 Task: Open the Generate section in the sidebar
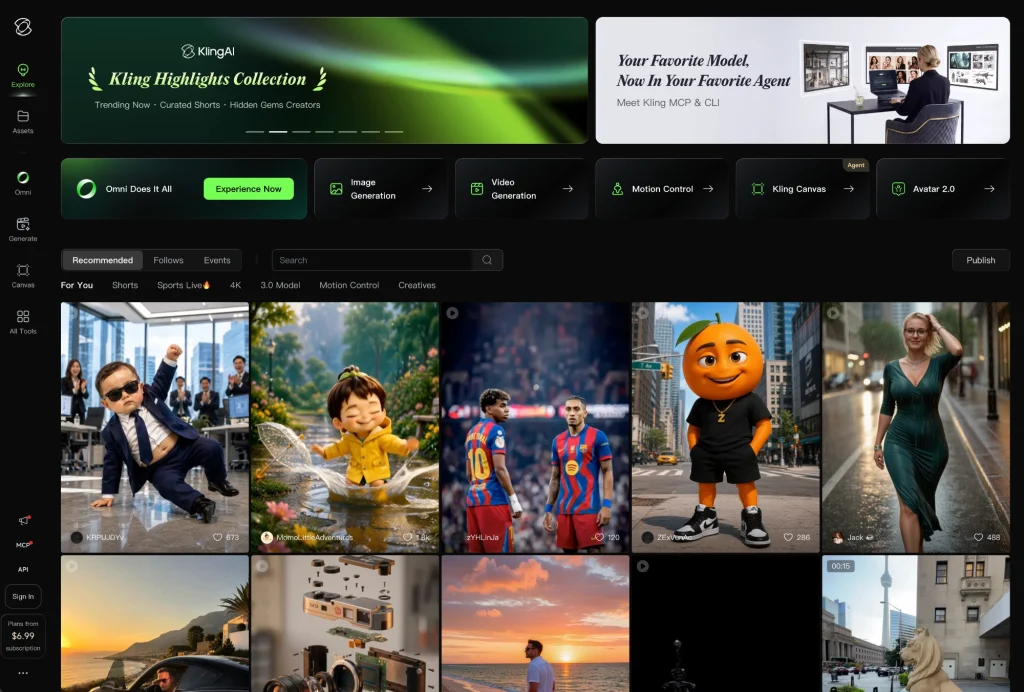23,229
